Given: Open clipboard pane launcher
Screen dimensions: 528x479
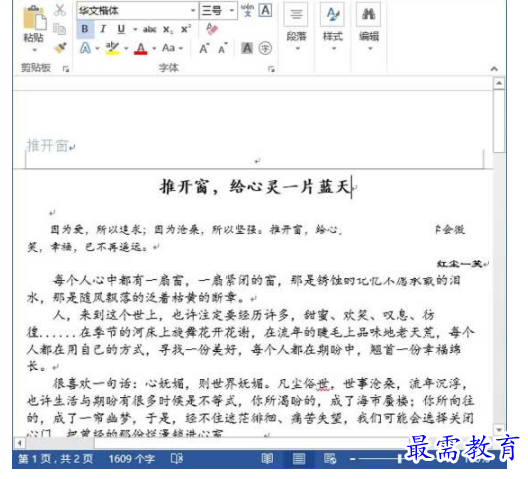Looking at the screenshot, I should pyautogui.click(x=66, y=69).
